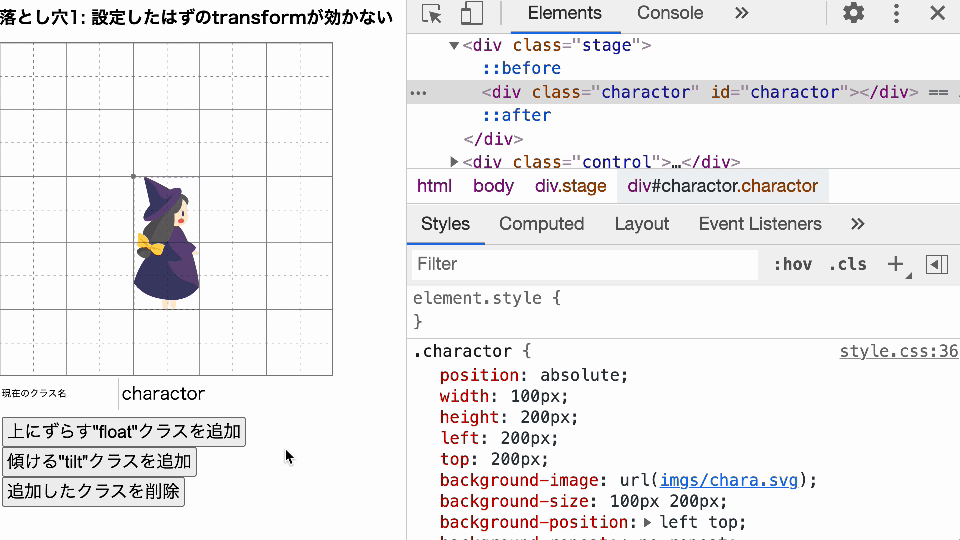Screen dimensions: 960x540
Task: Click the styles Filter input field
Action: point(585,264)
